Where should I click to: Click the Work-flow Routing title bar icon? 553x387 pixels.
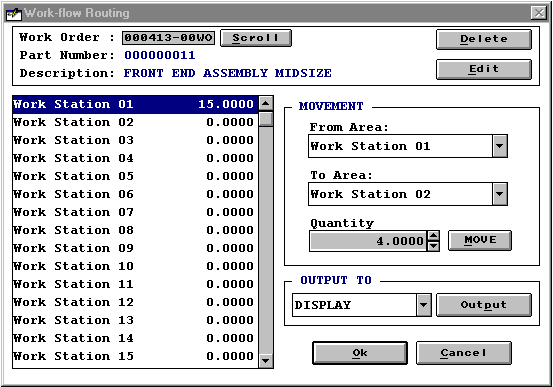click(x=13, y=13)
